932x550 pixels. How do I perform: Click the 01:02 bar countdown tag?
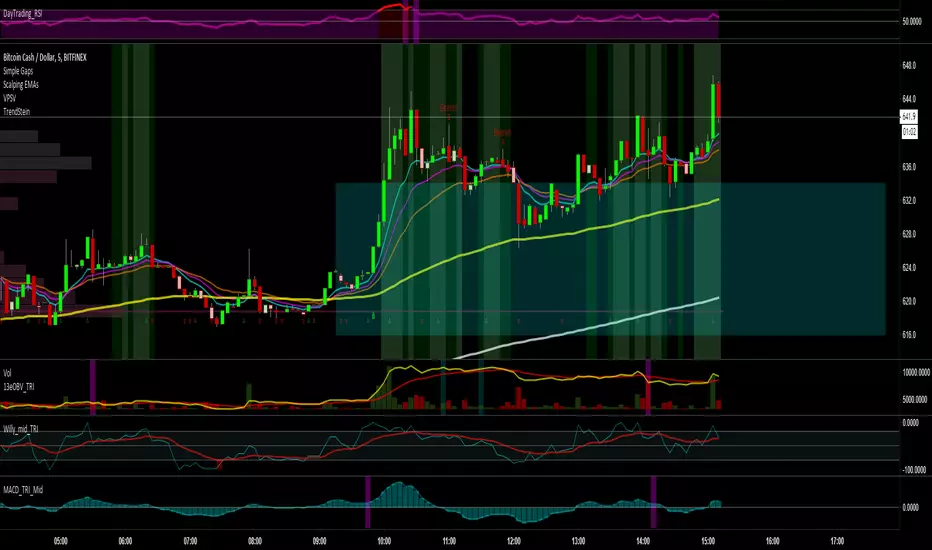click(x=909, y=131)
